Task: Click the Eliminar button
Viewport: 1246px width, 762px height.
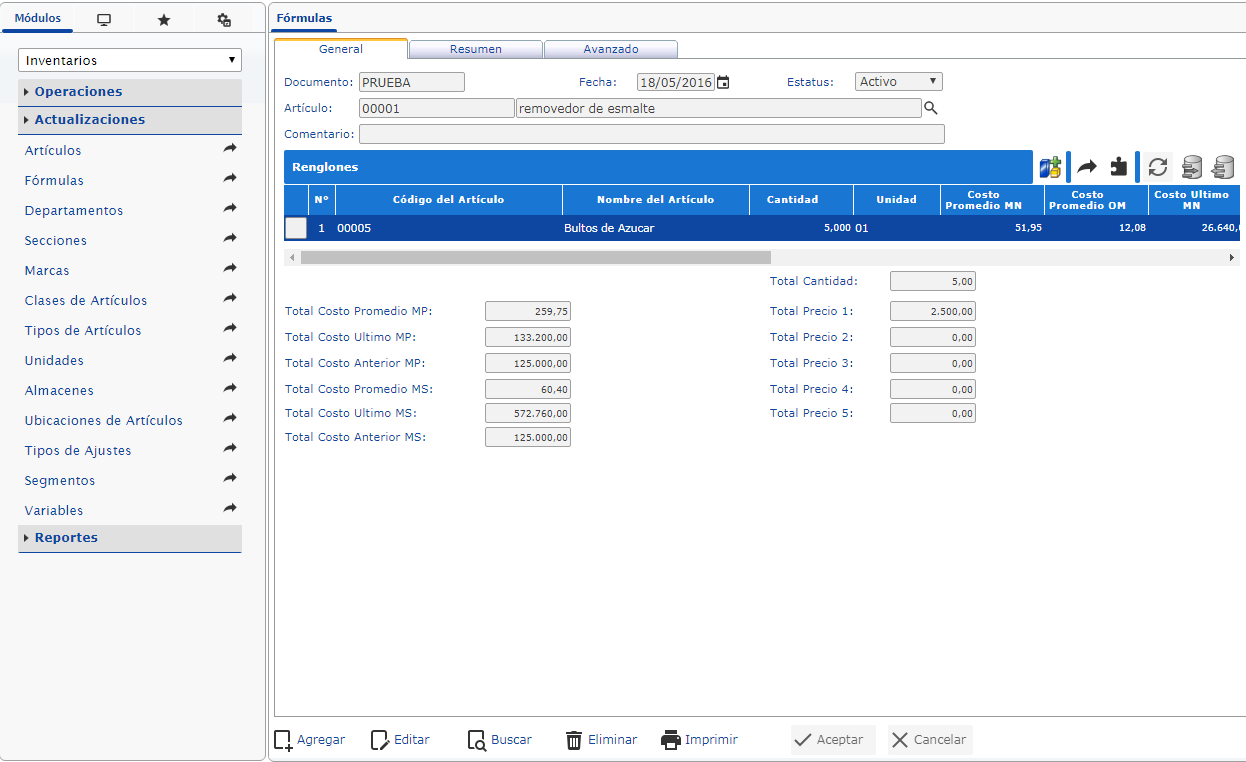Action: [x=601, y=740]
